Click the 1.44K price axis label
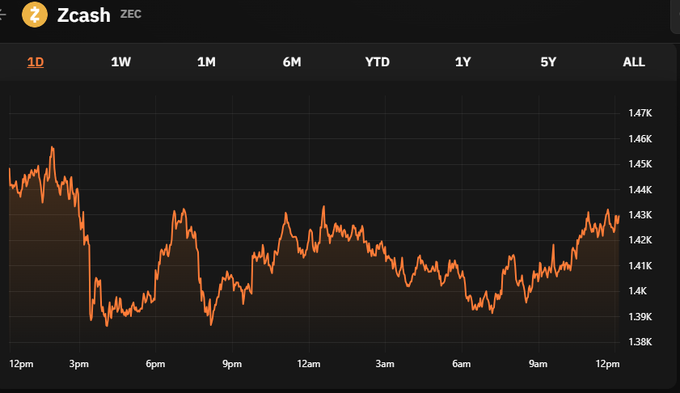 point(640,190)
